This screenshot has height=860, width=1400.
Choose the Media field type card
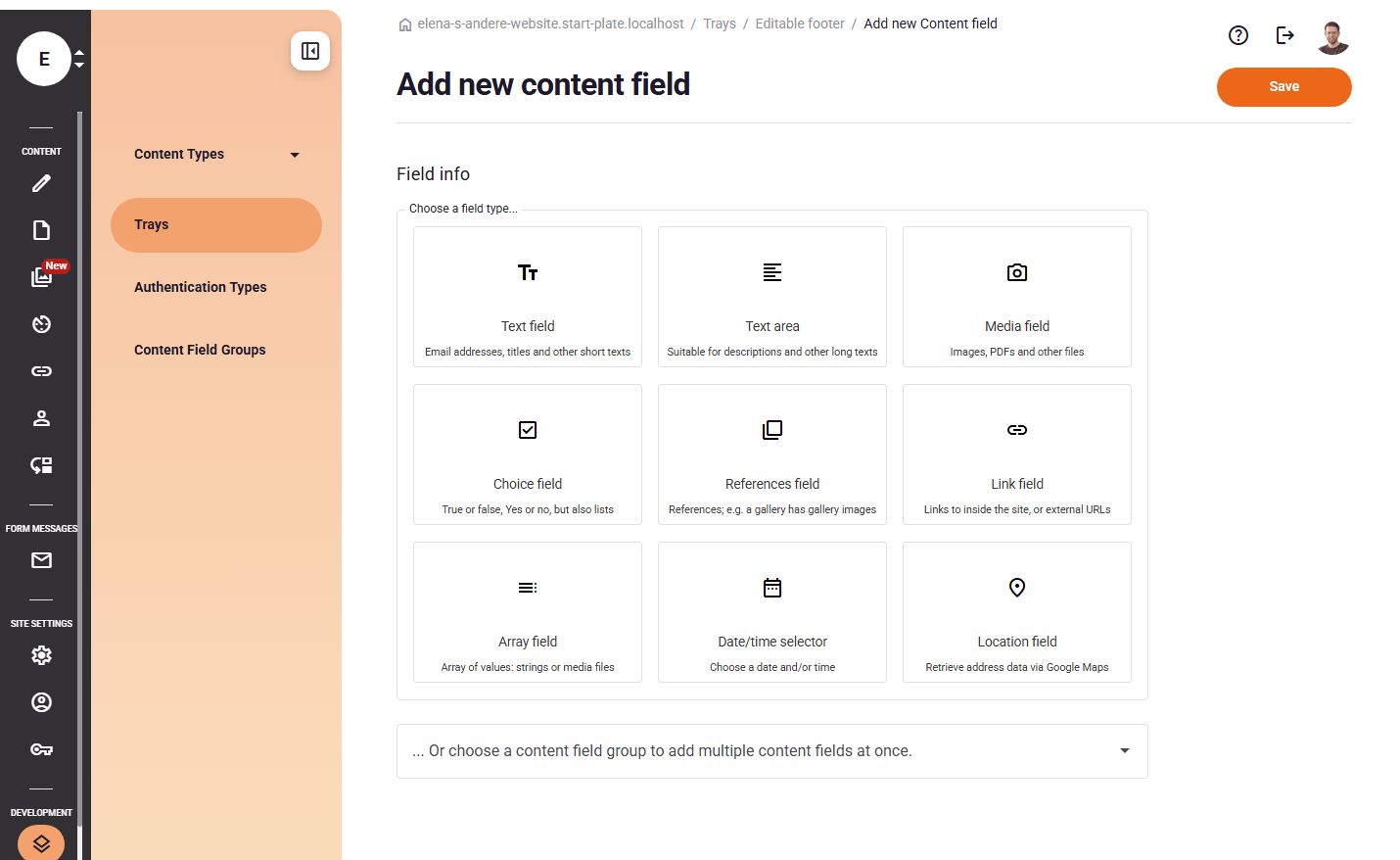1016,297
